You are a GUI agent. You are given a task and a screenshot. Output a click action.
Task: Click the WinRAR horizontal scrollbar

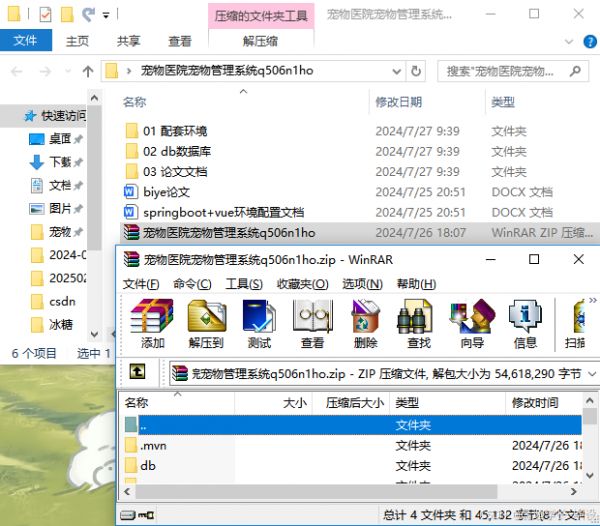pos(316,492)
